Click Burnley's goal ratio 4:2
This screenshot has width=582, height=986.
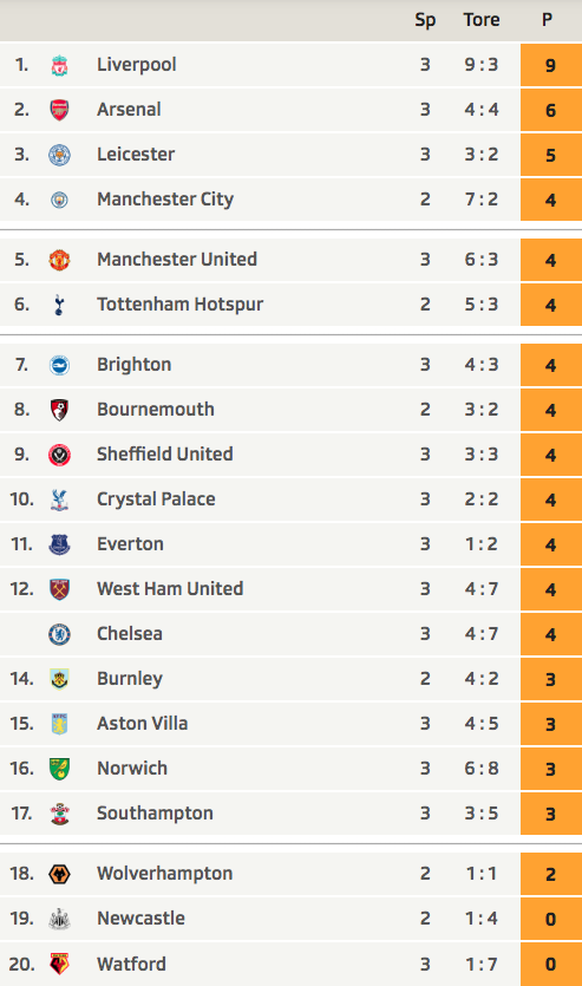(481, 679)
